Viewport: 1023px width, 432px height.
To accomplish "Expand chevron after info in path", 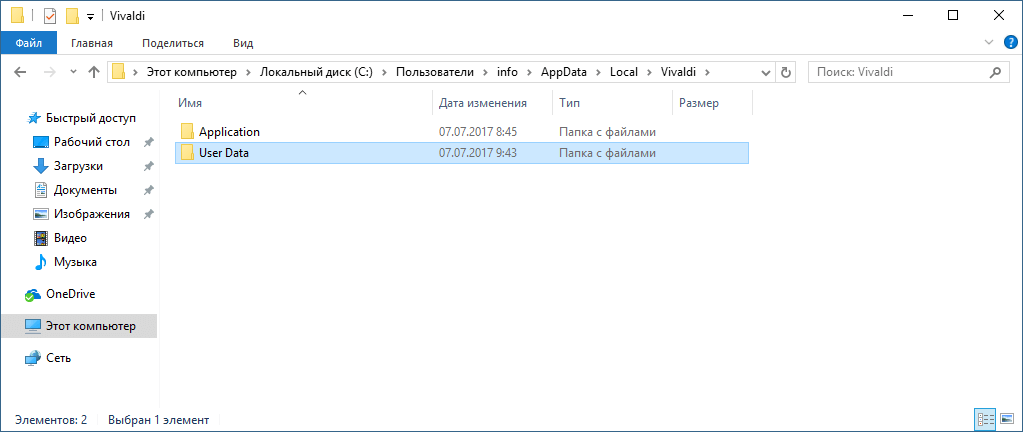I will coord(529,72).
